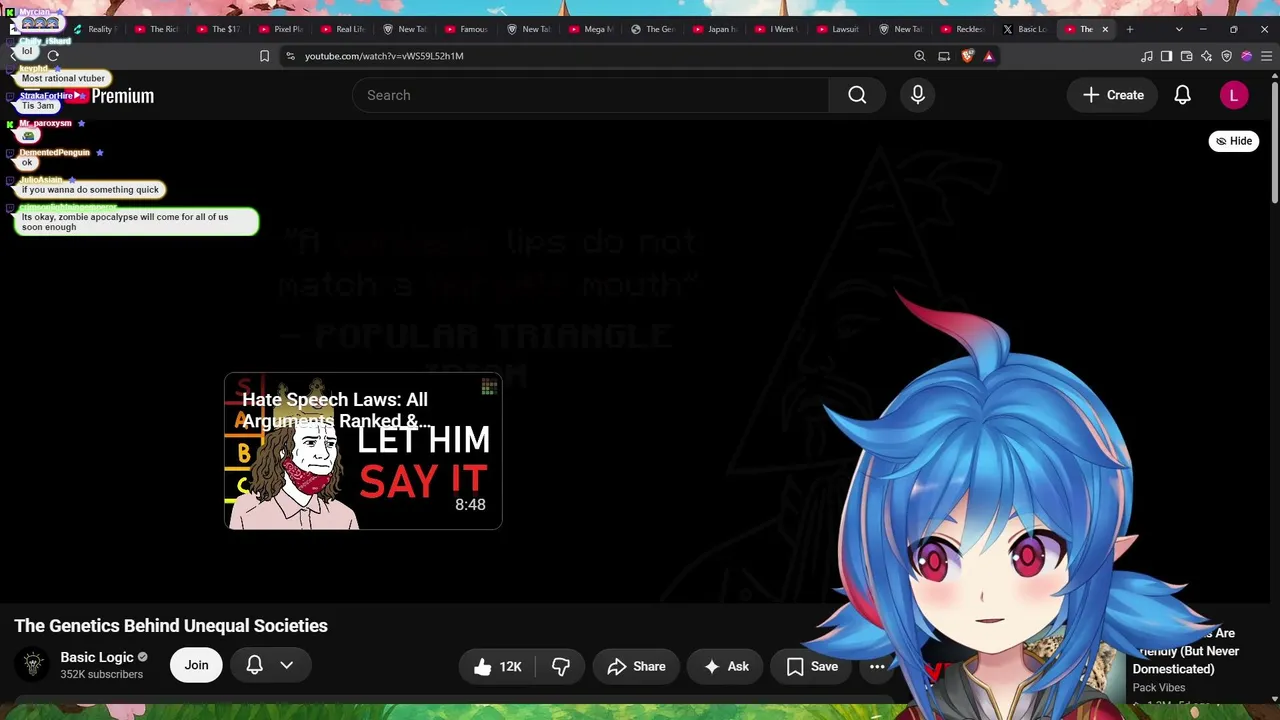The width and height of the screenshot is (1280, 720).
Task: Toggle the browser sidebar panel
Action: pyautogui.click(x=1166, y=56)
